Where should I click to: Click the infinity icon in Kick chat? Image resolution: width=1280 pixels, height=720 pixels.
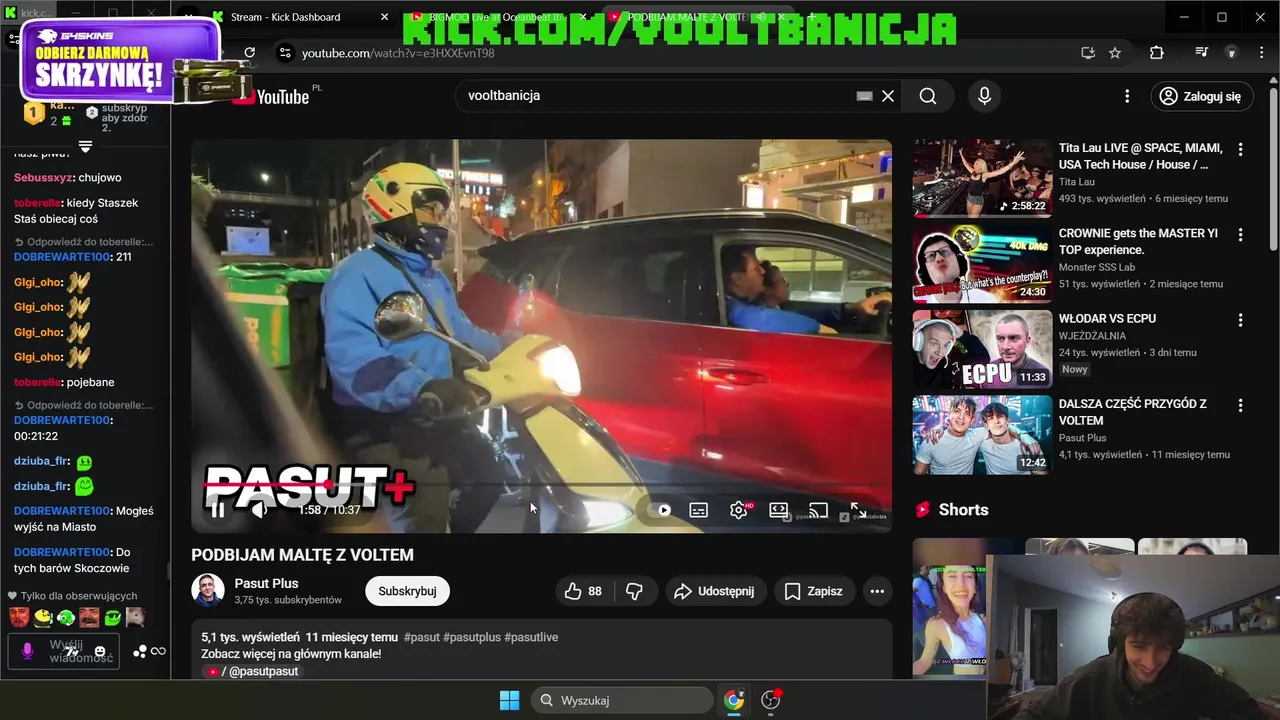[x=158, y=651]
